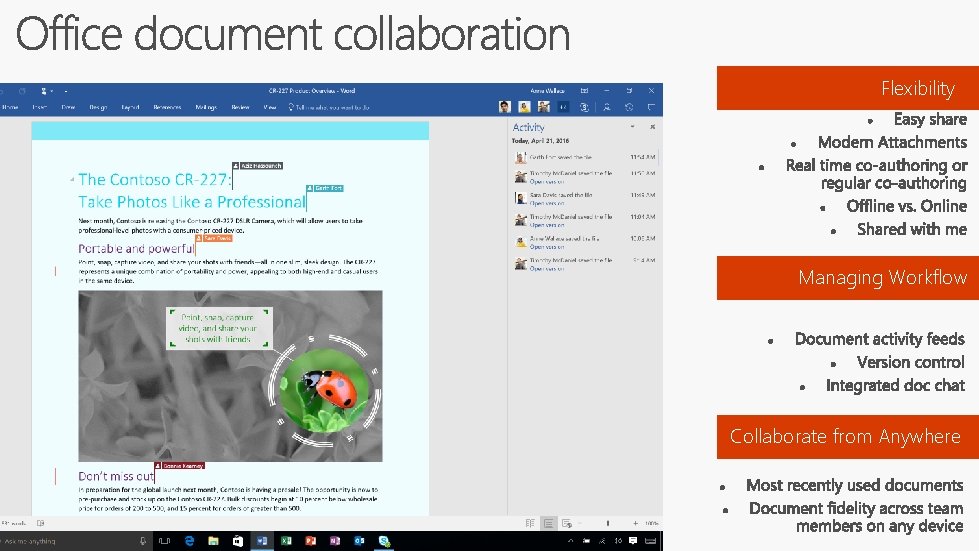Click the proofing icon in status bar
Screen dimensions: 979x551
click(41, 524)
